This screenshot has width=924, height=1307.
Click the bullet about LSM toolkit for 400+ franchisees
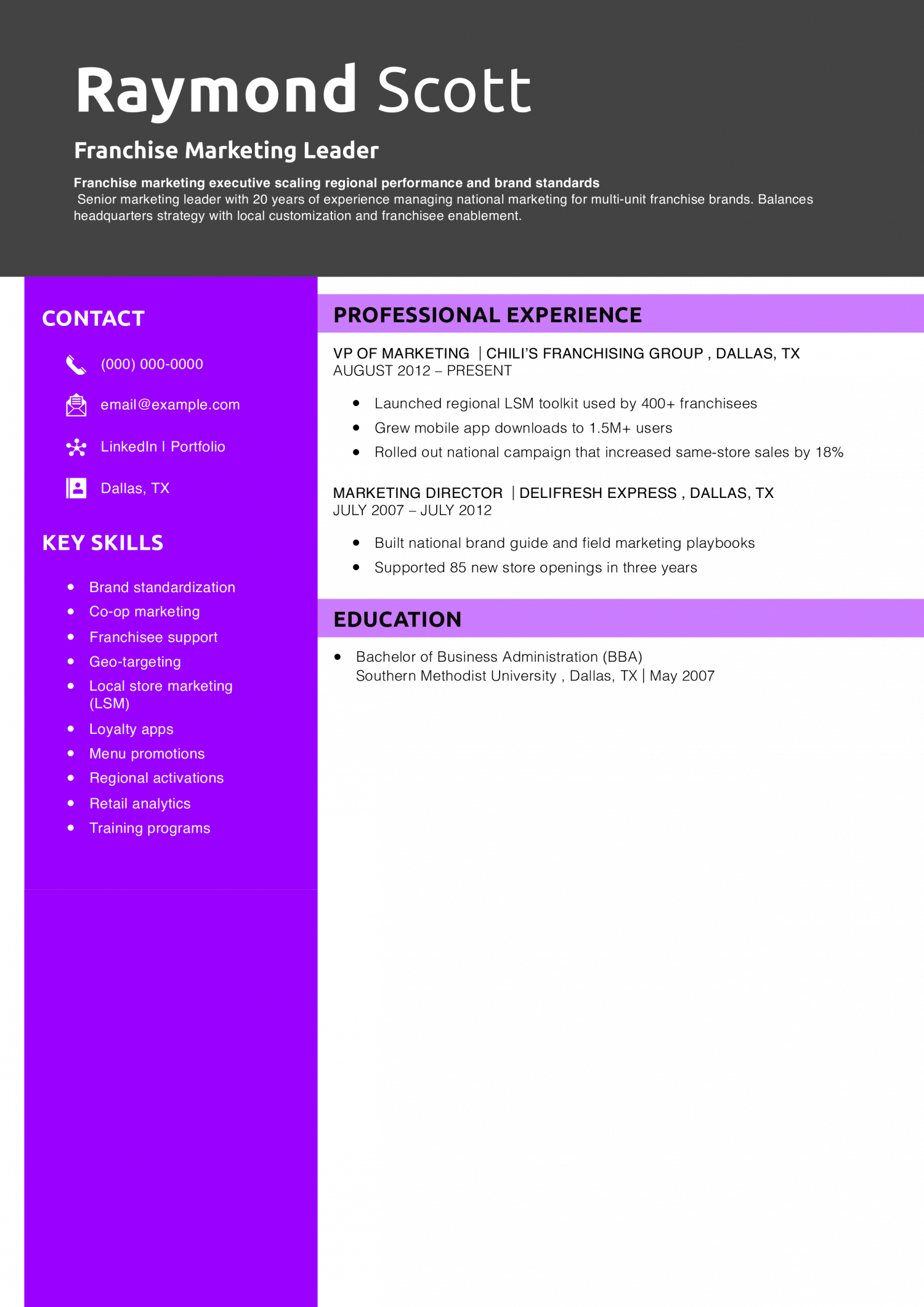(565, 404)
